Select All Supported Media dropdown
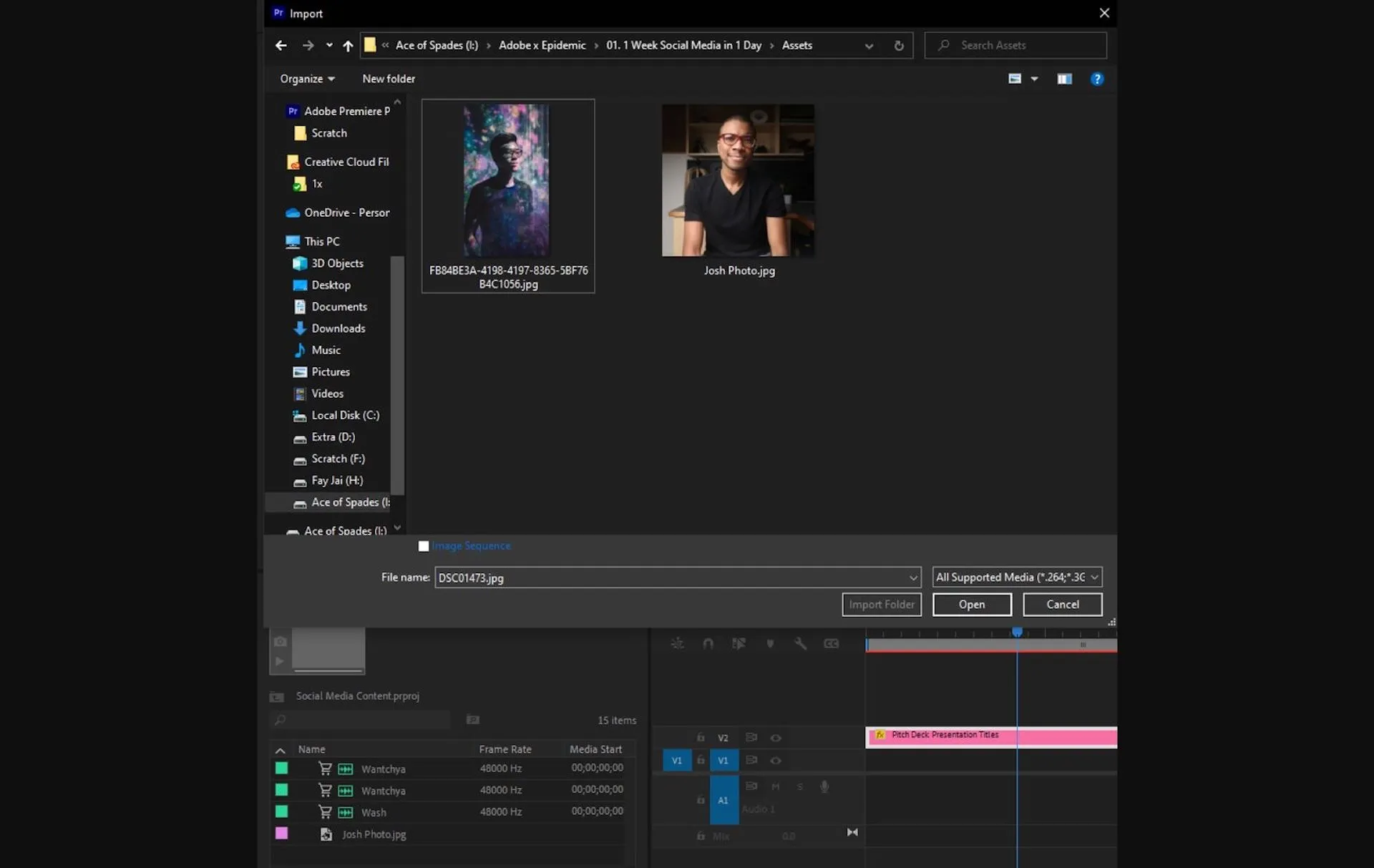Viewport: 1374px width, 868px height. point(1015,576)
